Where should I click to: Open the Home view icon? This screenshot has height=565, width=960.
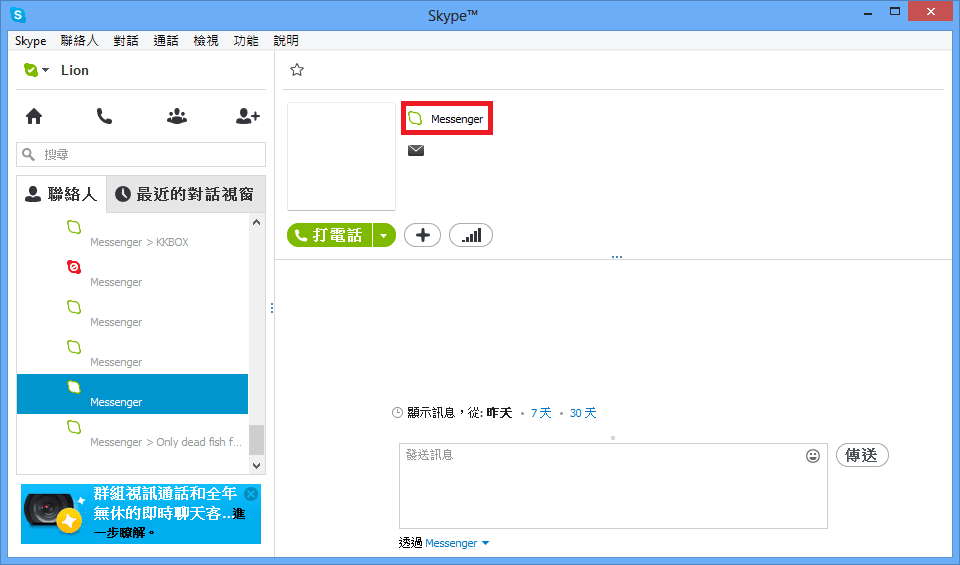point(34,116)
